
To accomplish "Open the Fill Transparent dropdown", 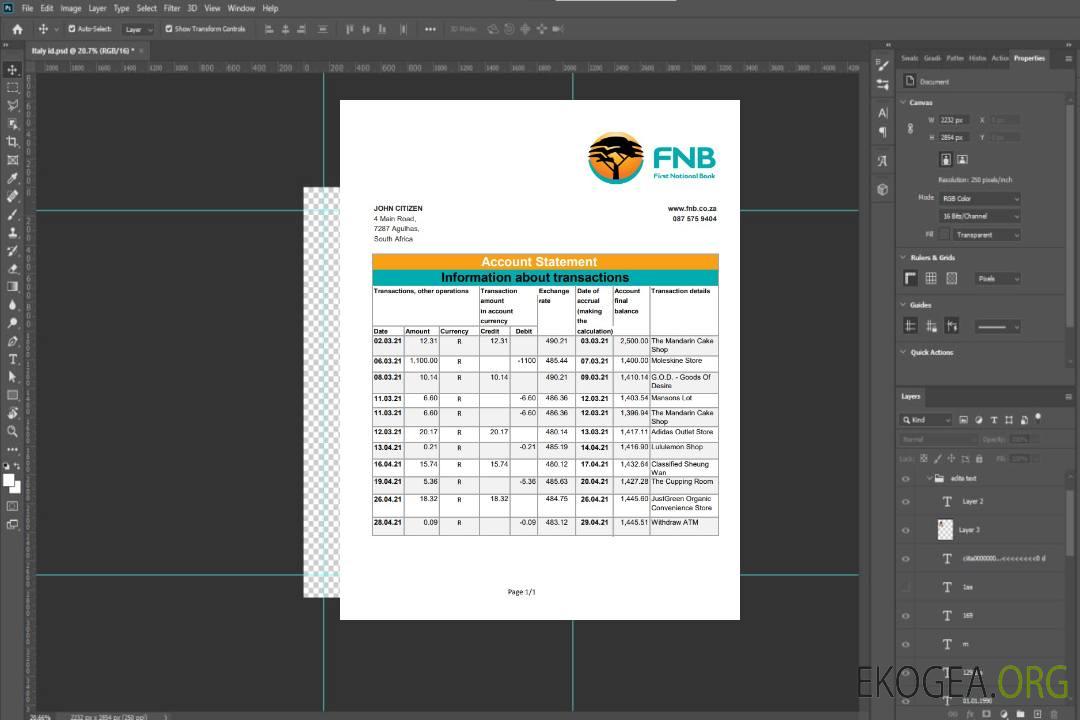I will [986, 235].
